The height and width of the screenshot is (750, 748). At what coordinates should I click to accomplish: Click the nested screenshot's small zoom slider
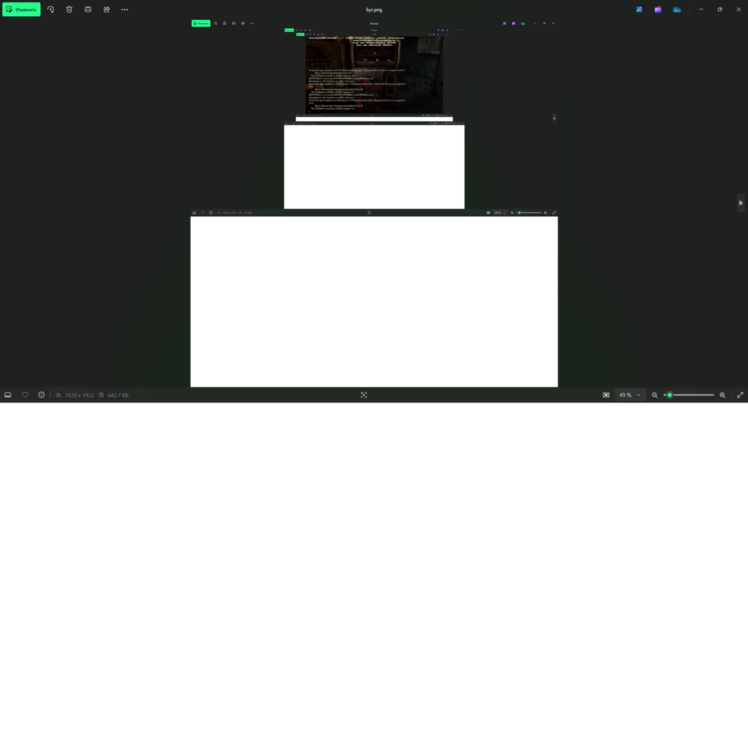(x=529, y=213)
